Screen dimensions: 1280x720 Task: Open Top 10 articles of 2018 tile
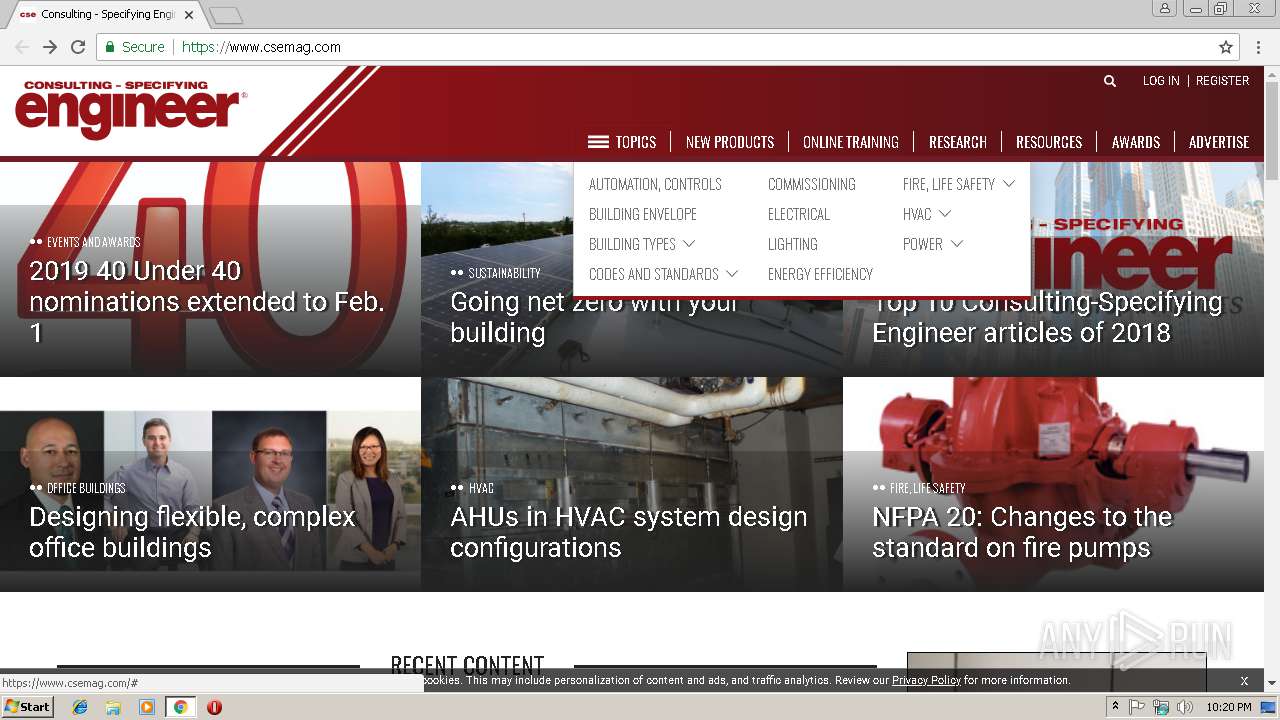[1047, 317]
